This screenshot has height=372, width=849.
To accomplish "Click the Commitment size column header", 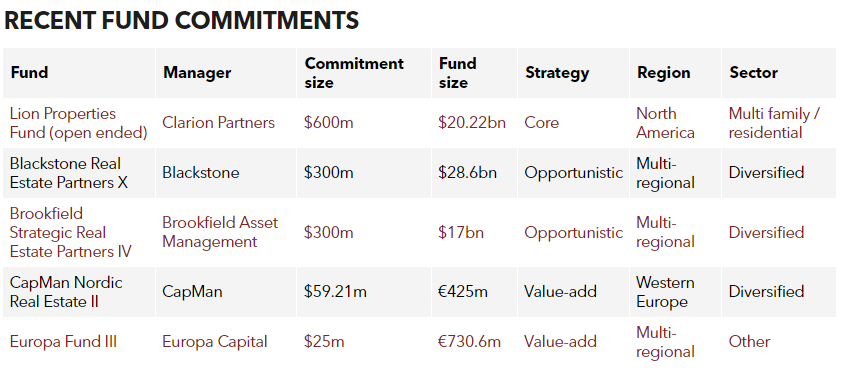I will (354, 73).
